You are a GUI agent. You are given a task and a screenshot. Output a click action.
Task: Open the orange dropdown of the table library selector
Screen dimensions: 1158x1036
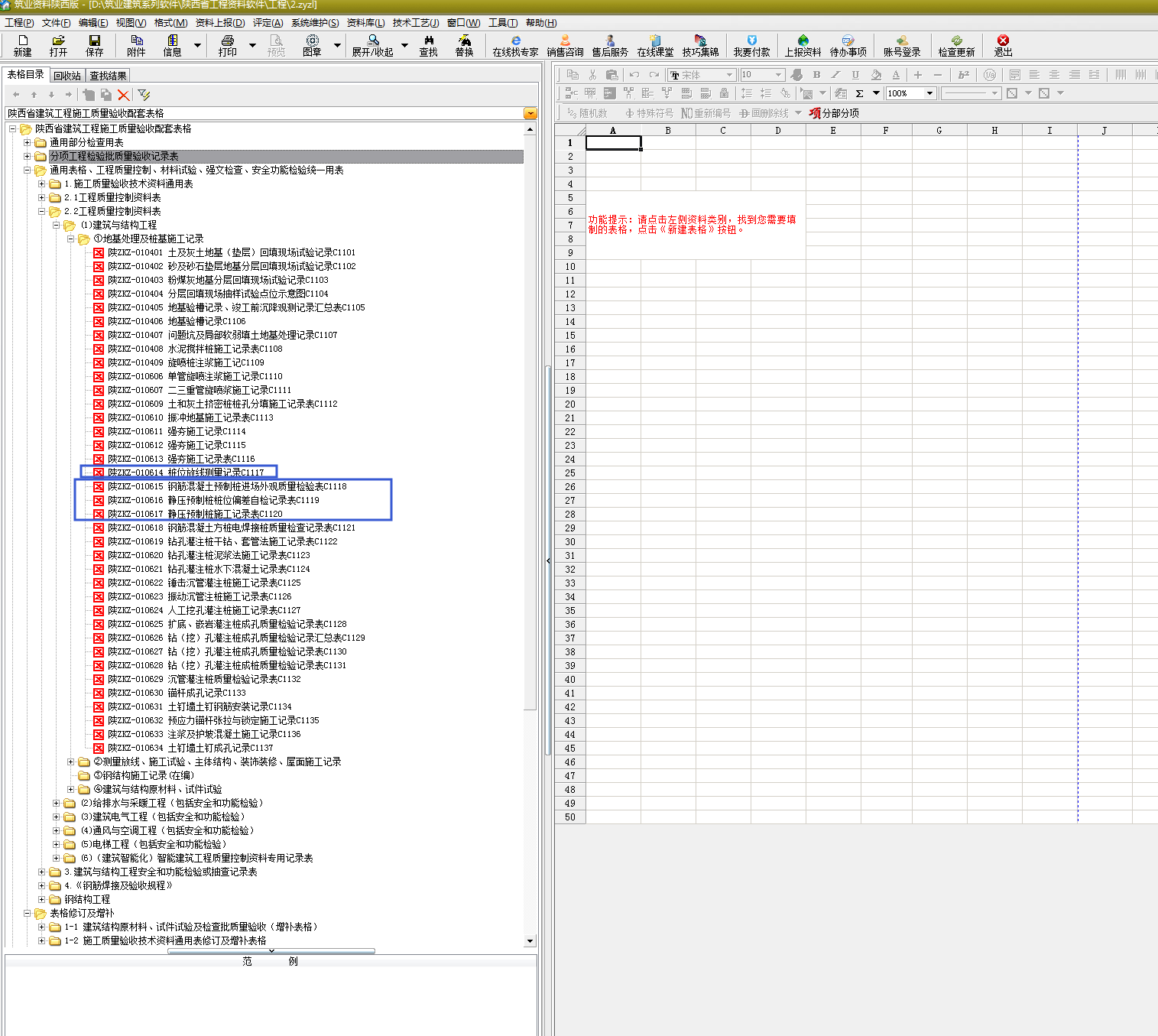pyautogui.click(x=530, y=113)
